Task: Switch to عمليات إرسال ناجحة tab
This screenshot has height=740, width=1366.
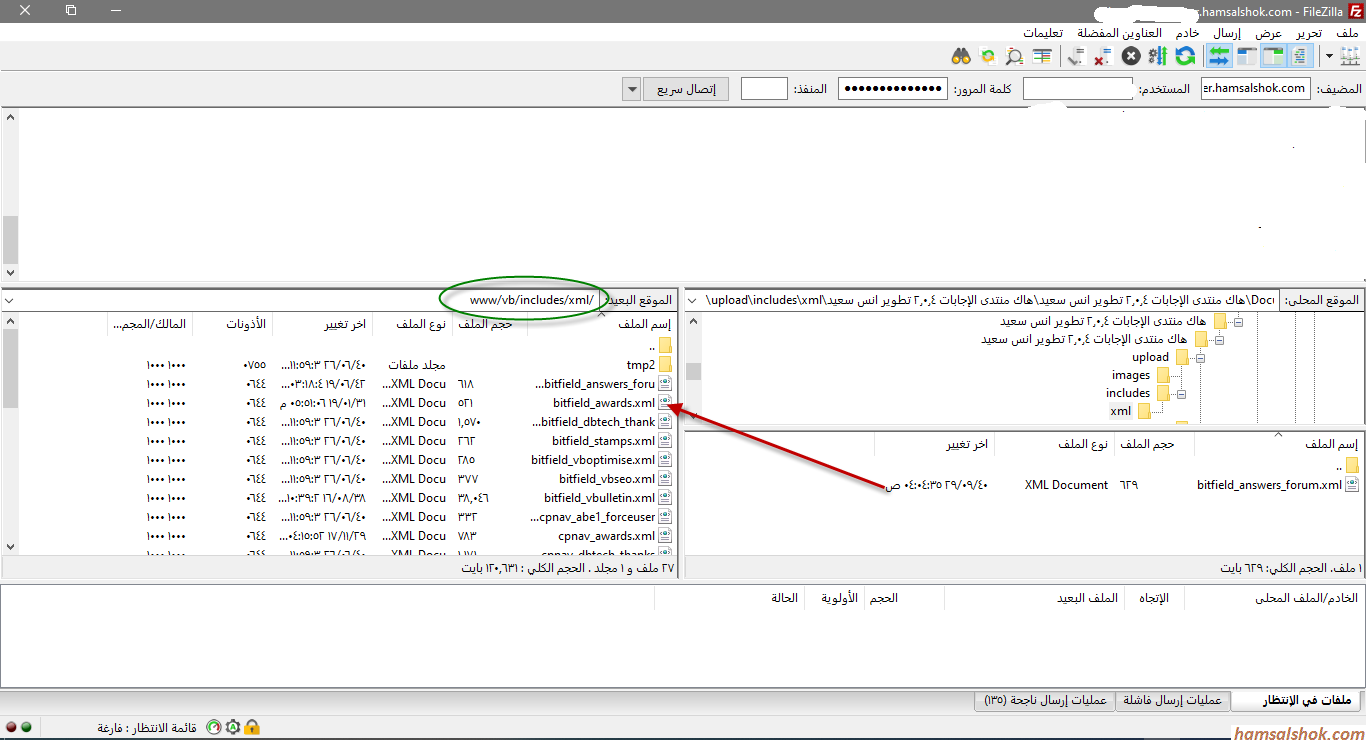Action: point(1045,700)
